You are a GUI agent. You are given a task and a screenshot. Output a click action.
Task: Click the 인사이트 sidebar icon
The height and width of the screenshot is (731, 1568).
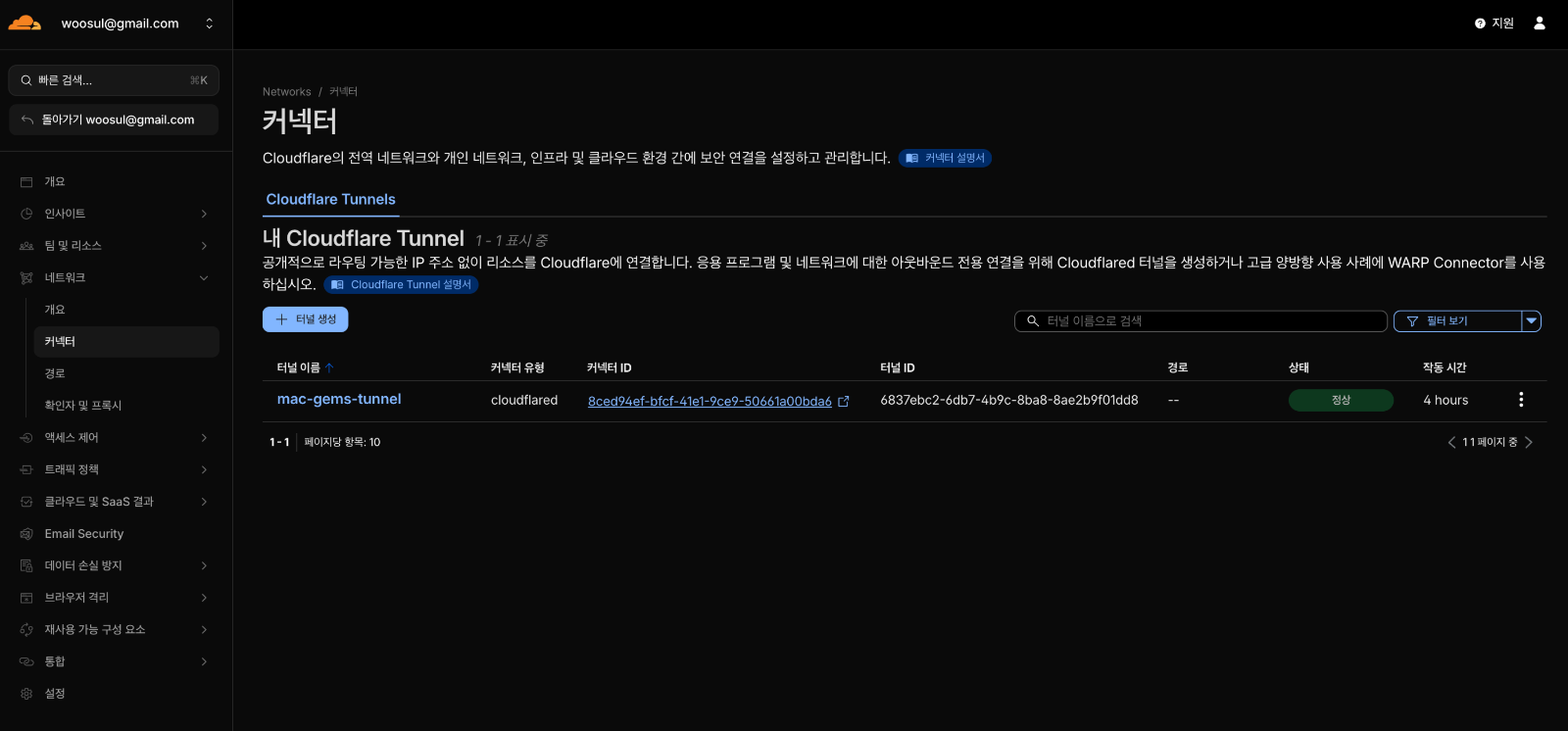pyautogui.click(x=26, y=214)
